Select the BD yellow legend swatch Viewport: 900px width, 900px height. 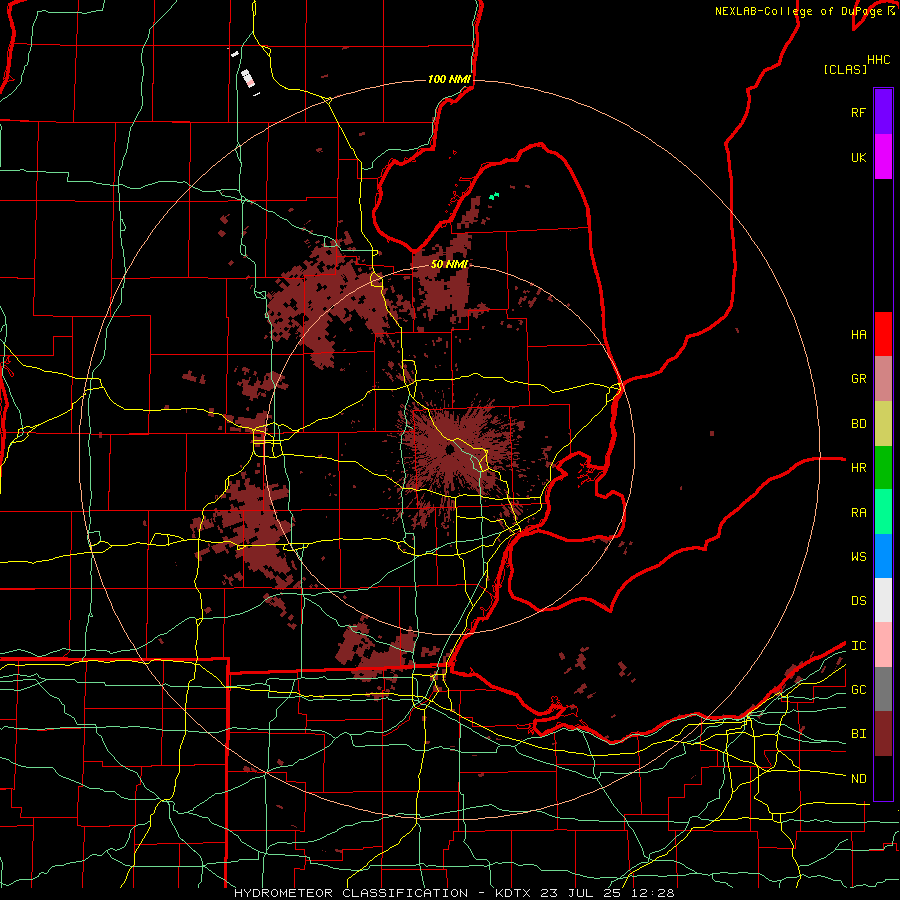tap(883, 424)
